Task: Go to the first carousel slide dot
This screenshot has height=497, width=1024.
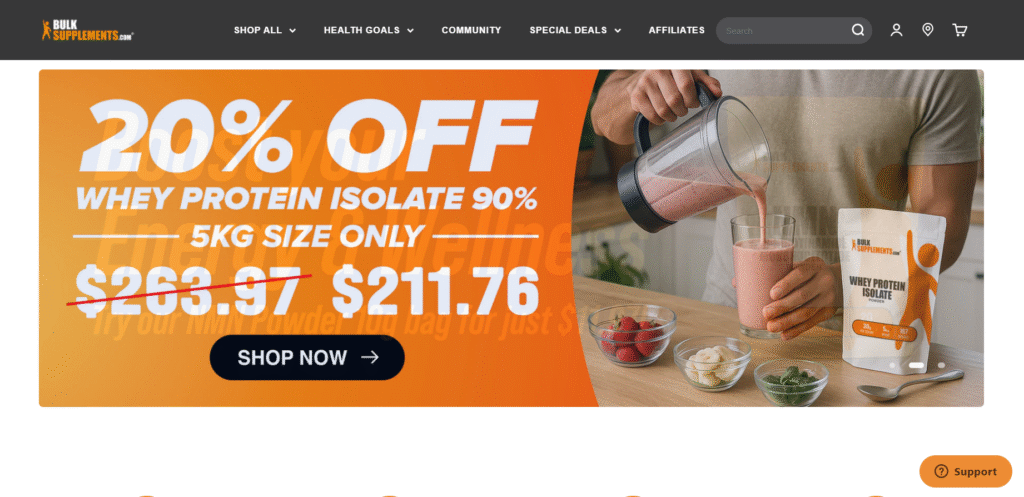Action: click(892, 365)
